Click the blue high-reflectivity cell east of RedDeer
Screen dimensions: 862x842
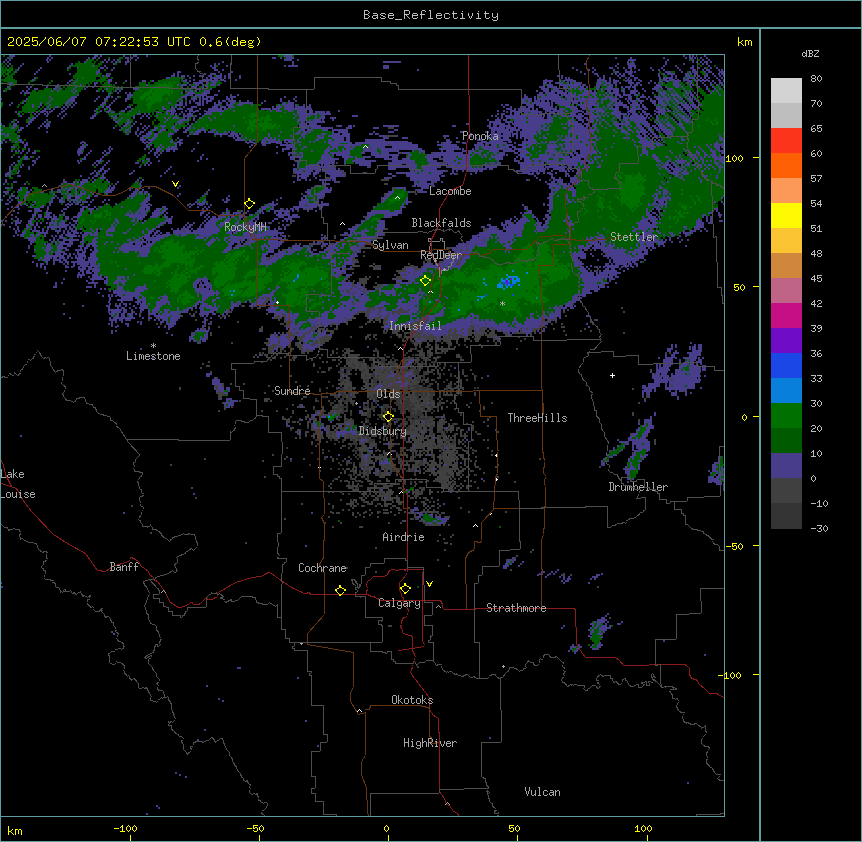coord(509,282)
